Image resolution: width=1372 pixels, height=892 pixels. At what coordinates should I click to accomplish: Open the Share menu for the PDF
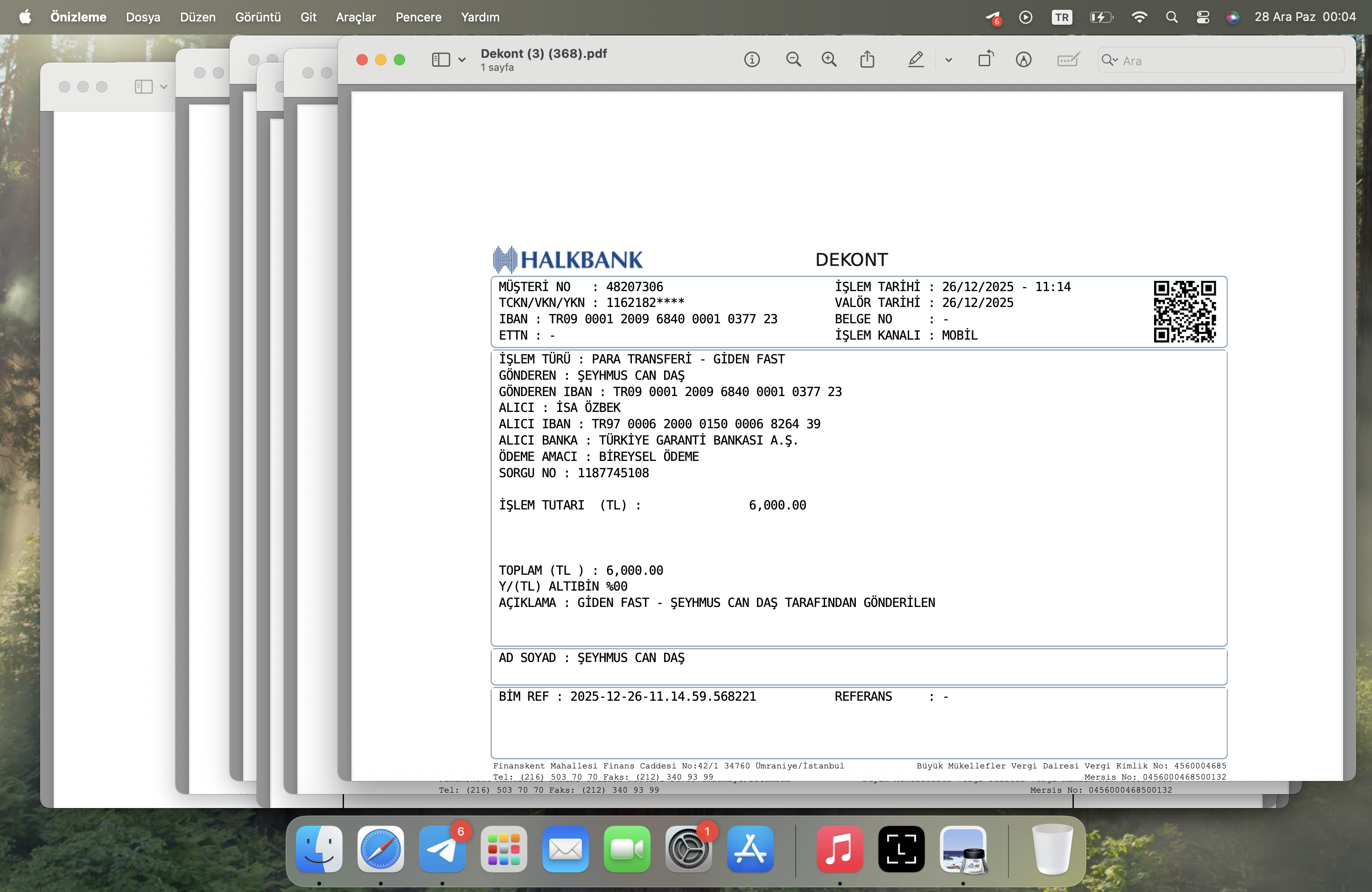tap(867, 59)
